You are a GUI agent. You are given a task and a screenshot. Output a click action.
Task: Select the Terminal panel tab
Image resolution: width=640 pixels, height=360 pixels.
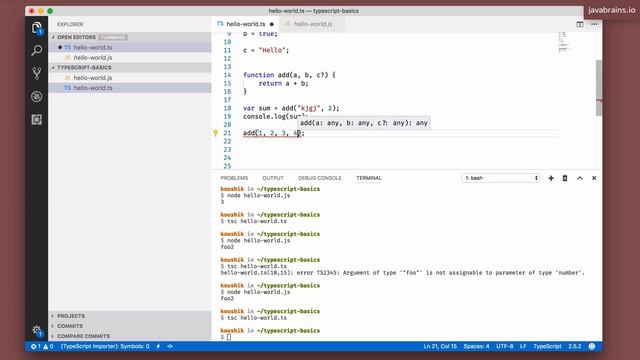369,178
